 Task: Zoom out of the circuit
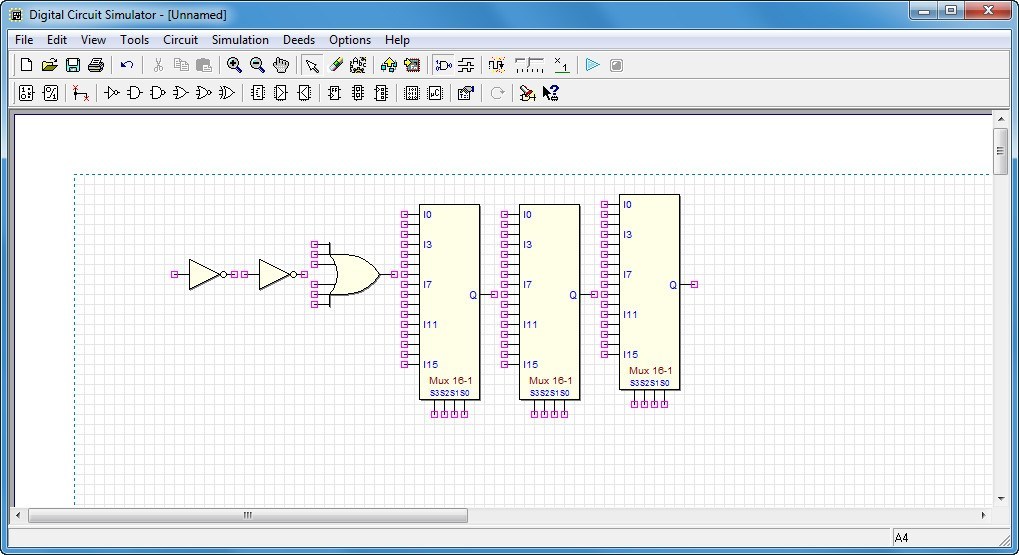257,65
